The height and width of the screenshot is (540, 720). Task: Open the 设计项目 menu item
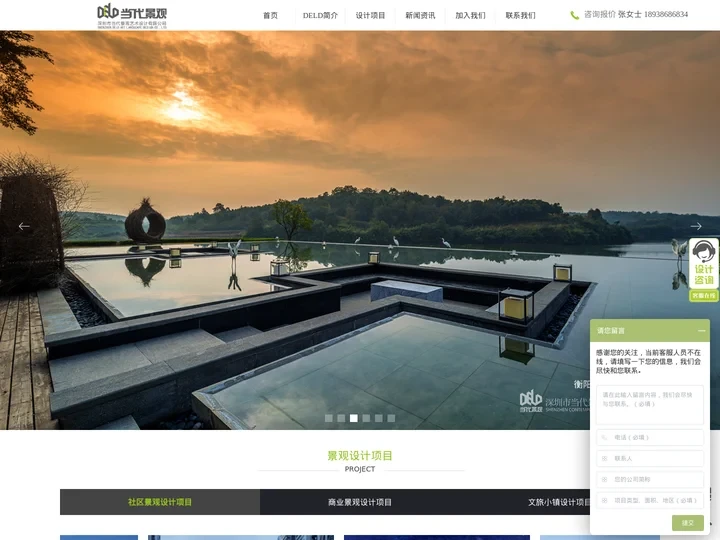pyautogui.click(x=370, y=15)
